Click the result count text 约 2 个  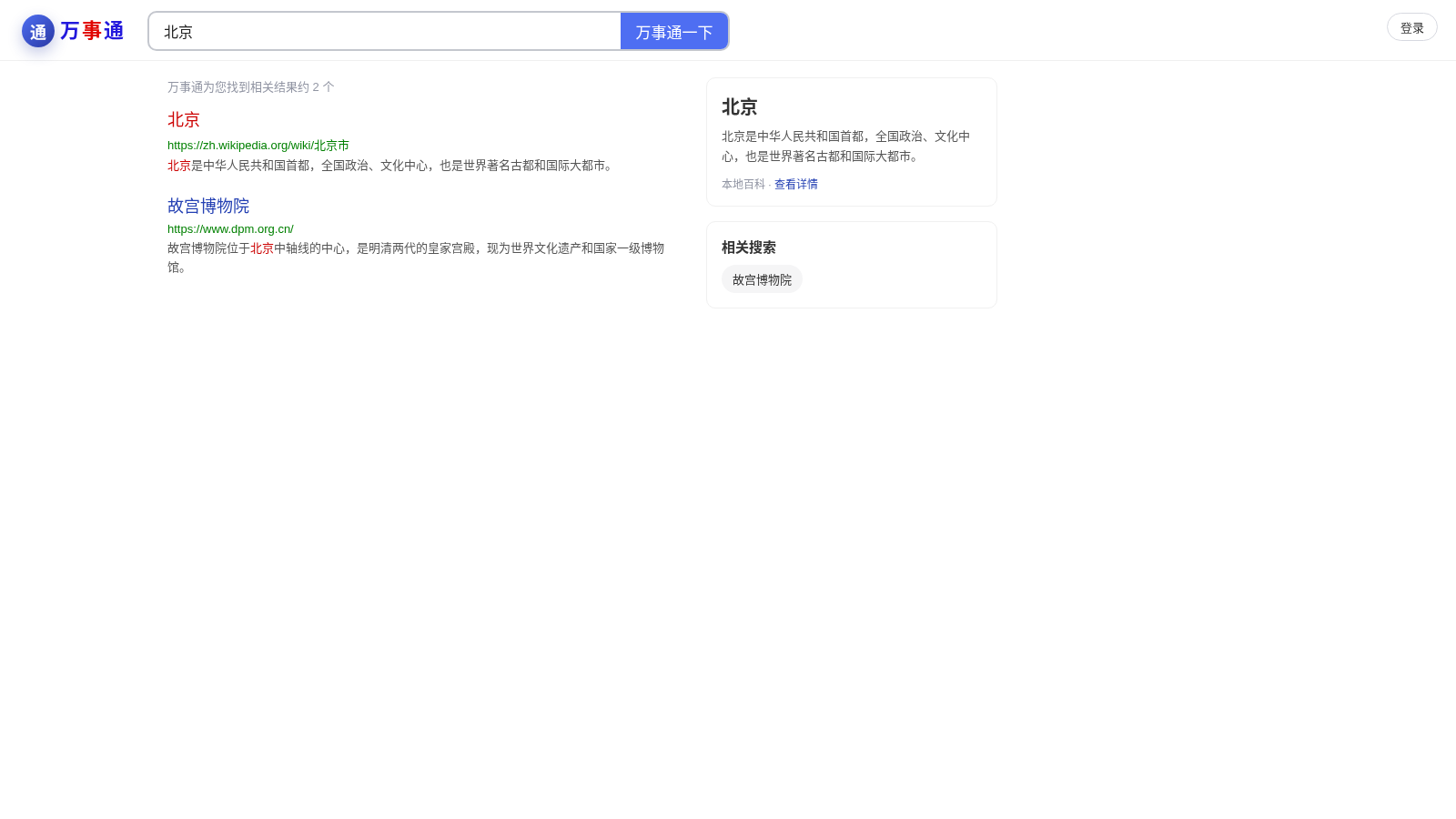(251, 87)
